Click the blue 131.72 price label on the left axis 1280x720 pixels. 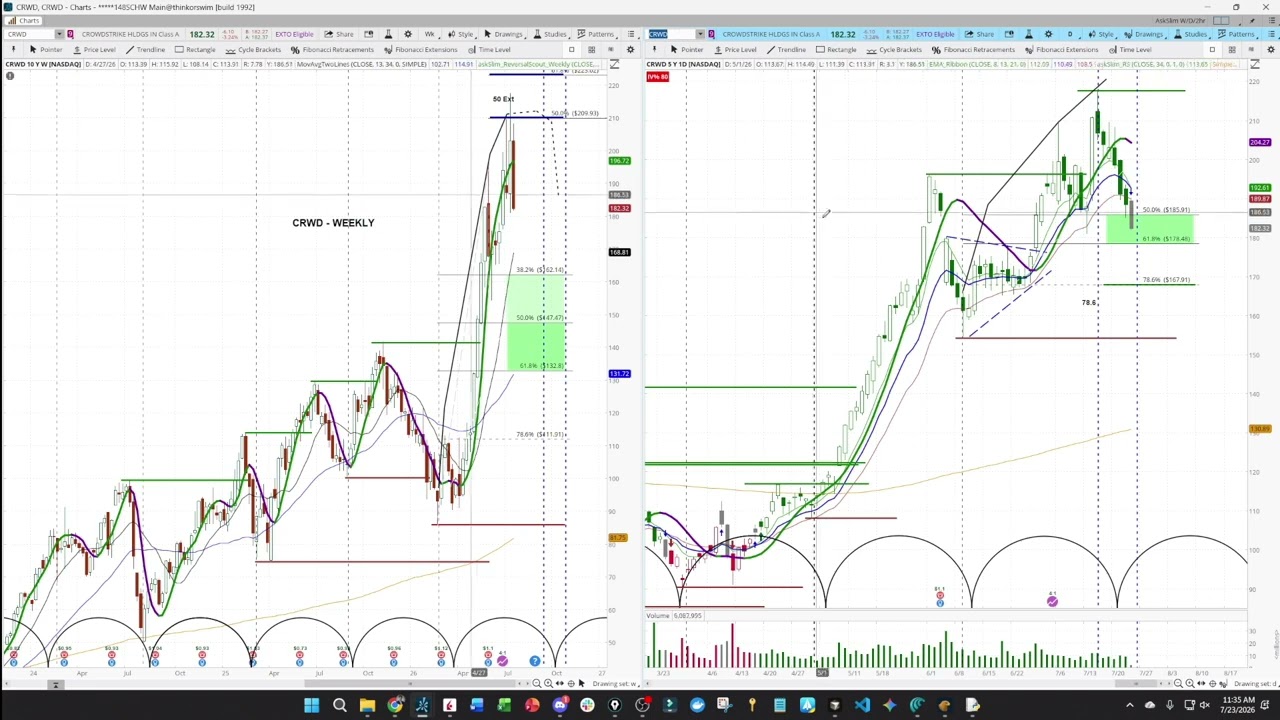[619, 374]
